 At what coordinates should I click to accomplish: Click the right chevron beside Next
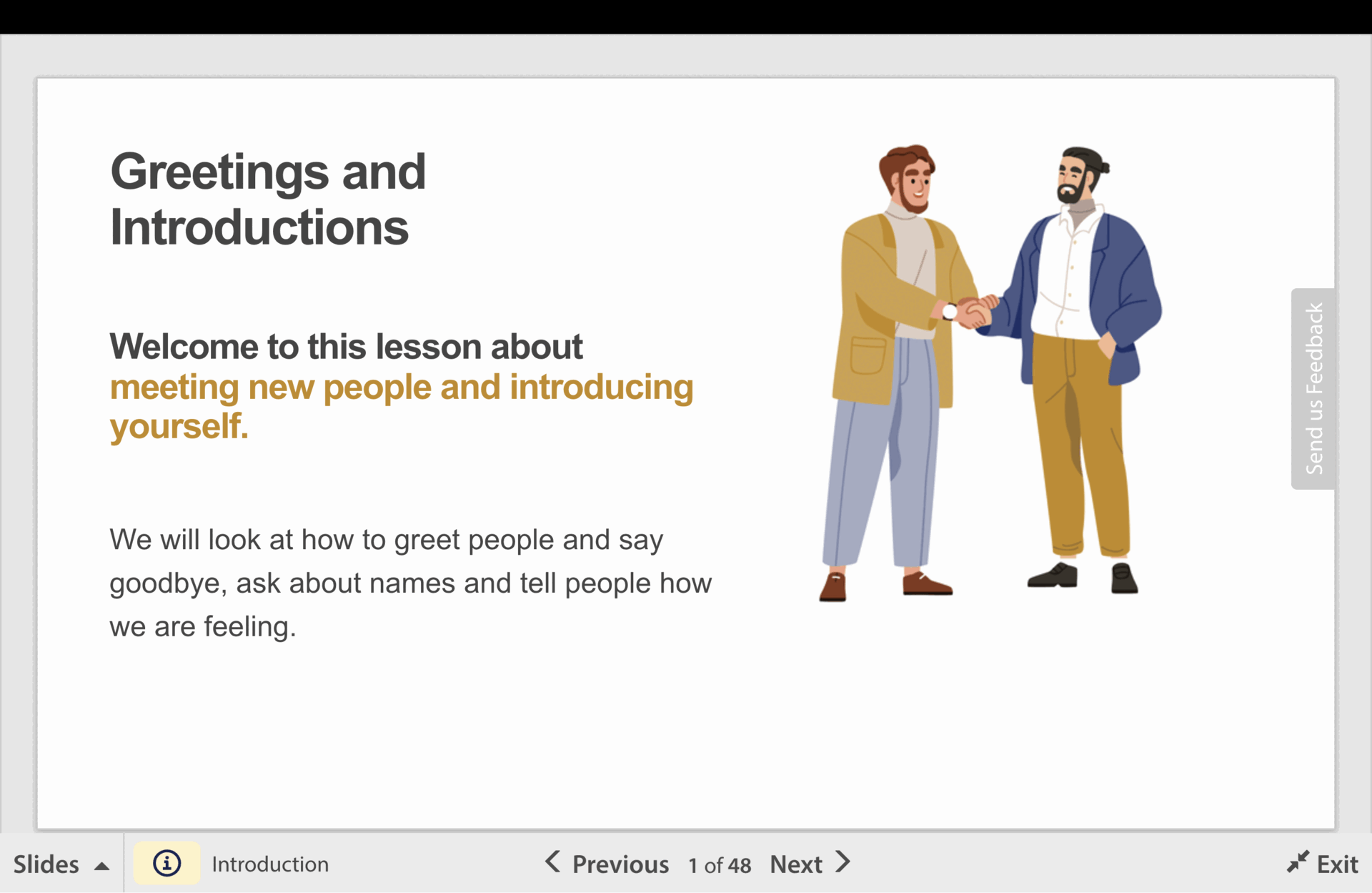tap(843, 862)
